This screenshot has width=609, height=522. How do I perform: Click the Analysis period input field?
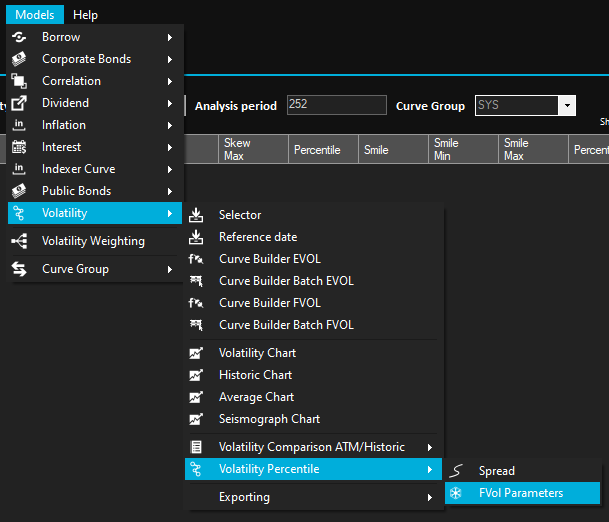pos(336,106)
